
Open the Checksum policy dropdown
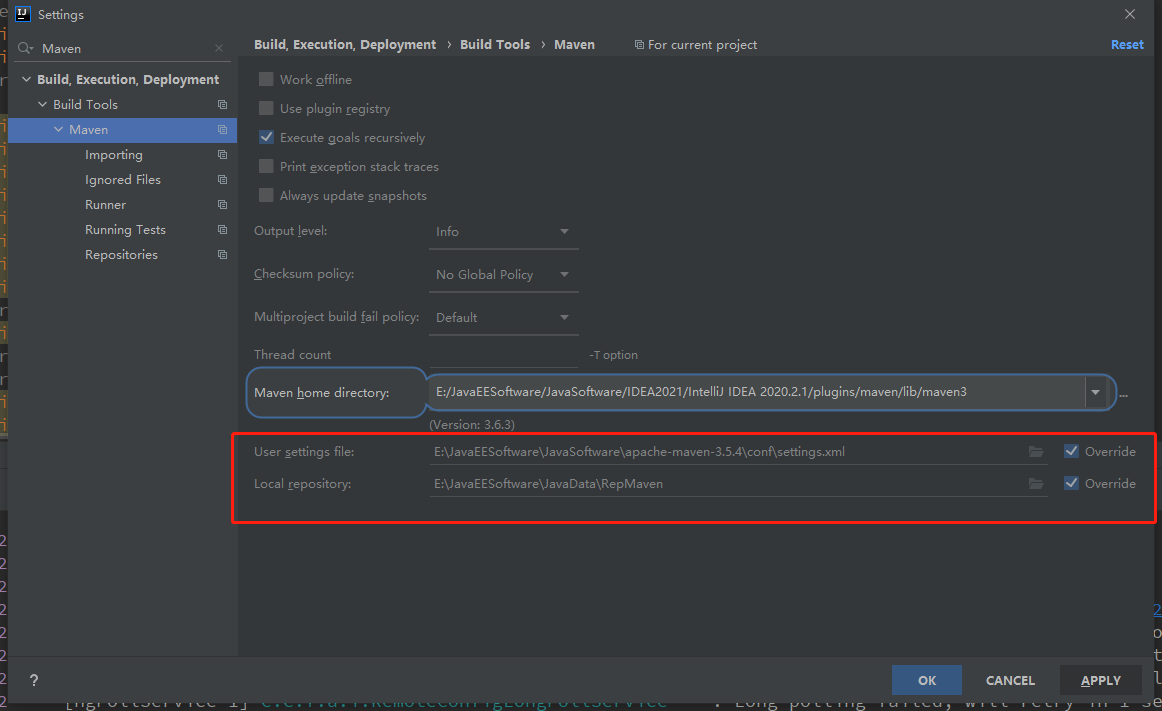pyautogui.click(x=503, y=275)
